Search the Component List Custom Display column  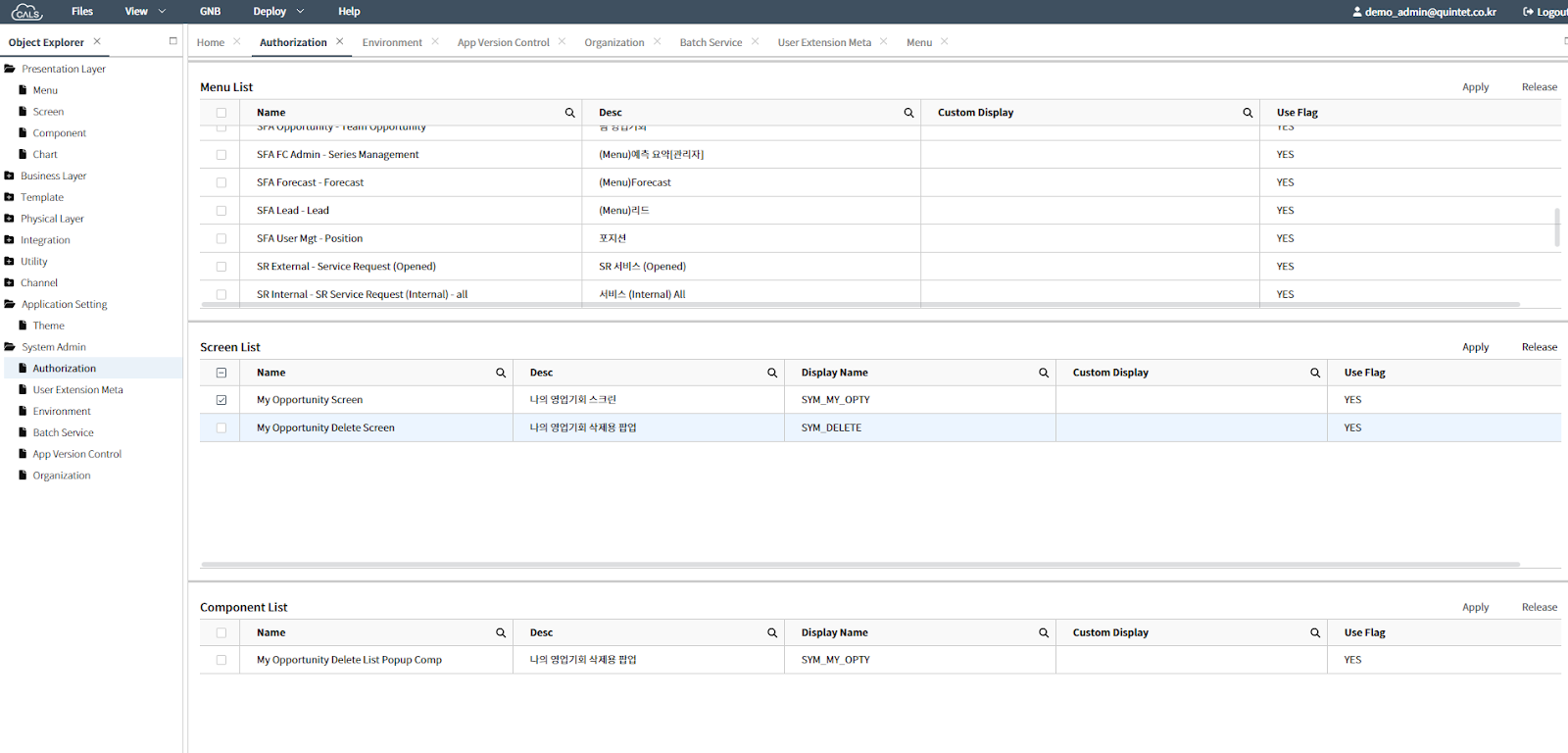pyautogui.click(x=1315, y=633)
